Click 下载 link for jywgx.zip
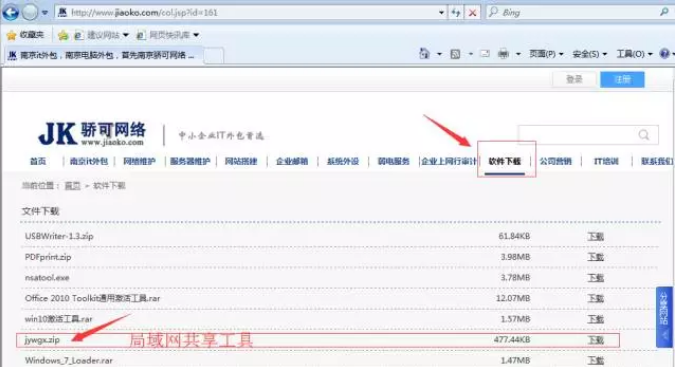 (x=596, y=340)
